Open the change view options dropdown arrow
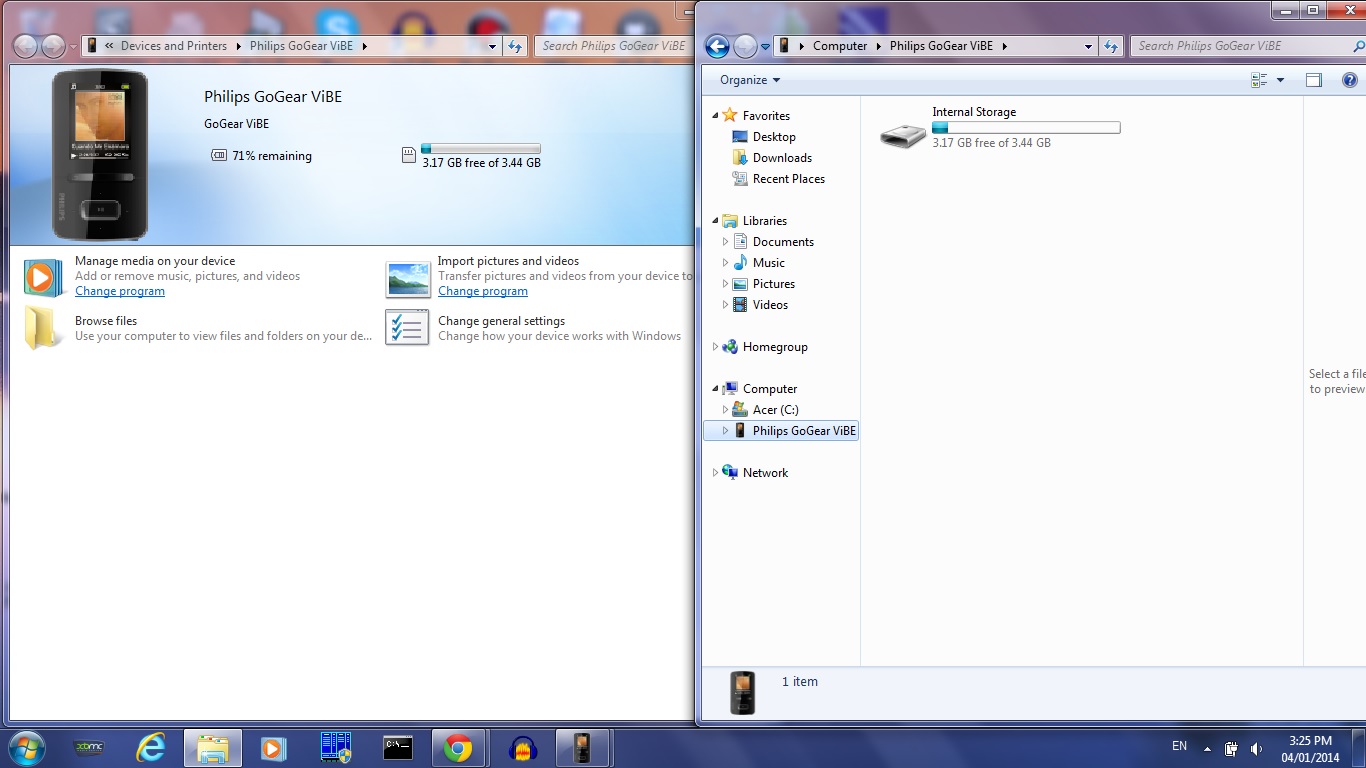The height and width of the screenshot is (768, 1366). [x=1280, y=80]
